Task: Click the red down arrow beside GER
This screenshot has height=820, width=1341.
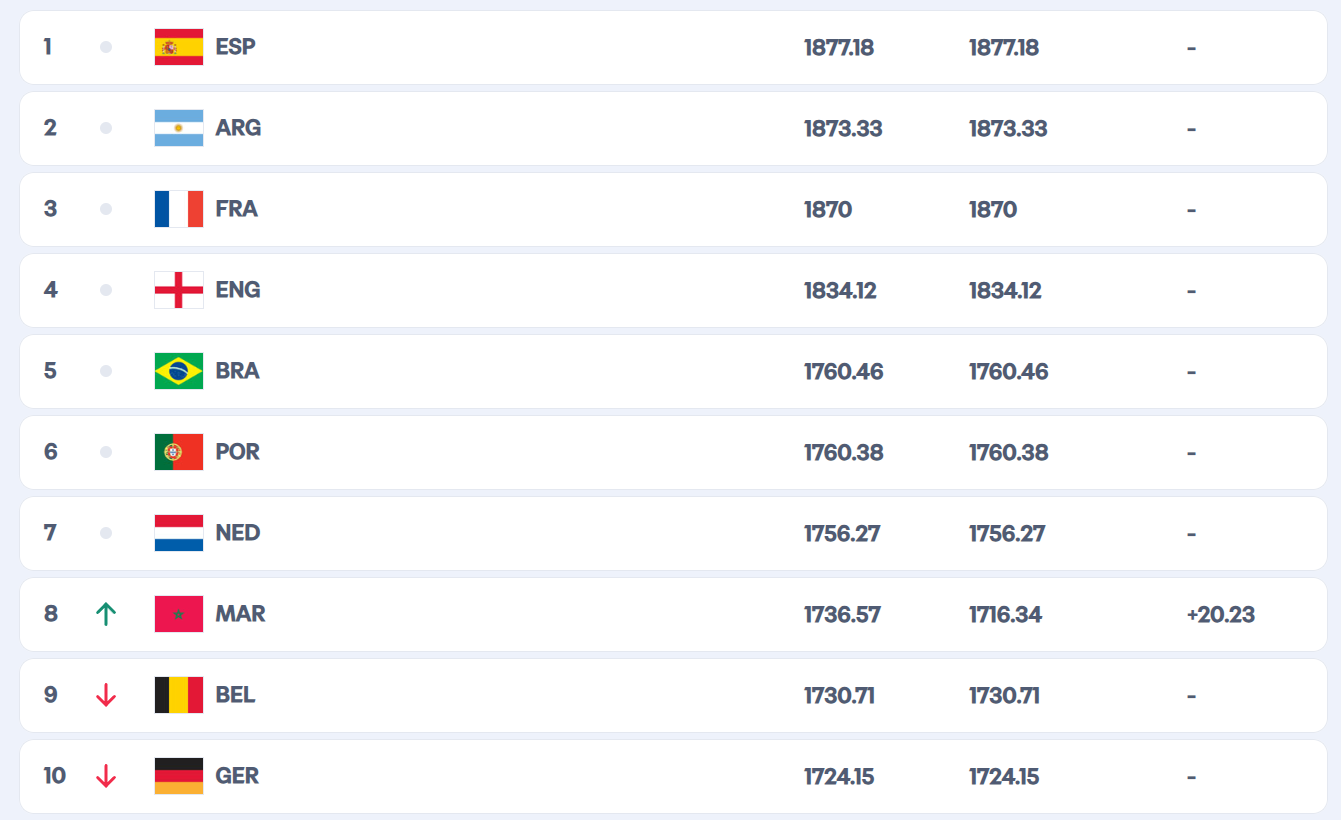Action: pyautogui.click(x=106, y=776)
